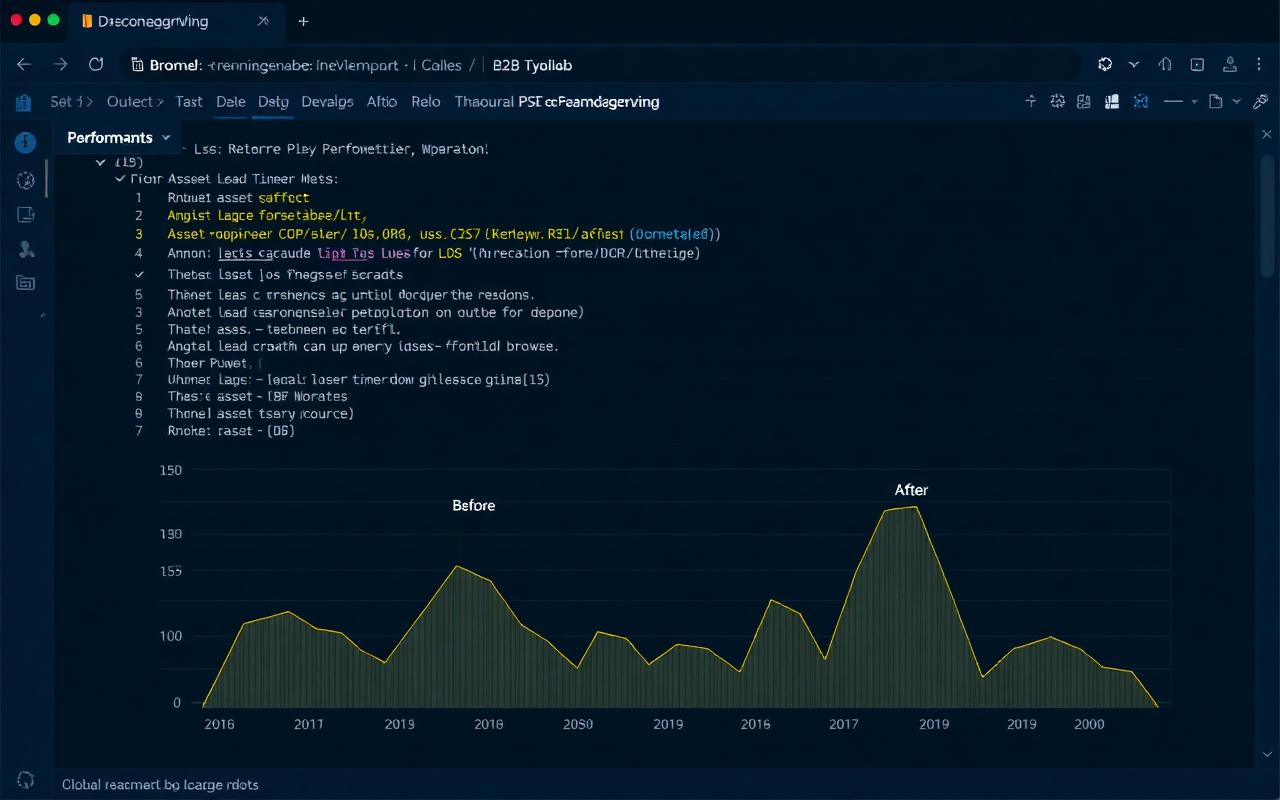Select line 'Angist Lagce forsetabee/Lit,'
This screenshot has height=800, width=1280.
click(267, 215)
